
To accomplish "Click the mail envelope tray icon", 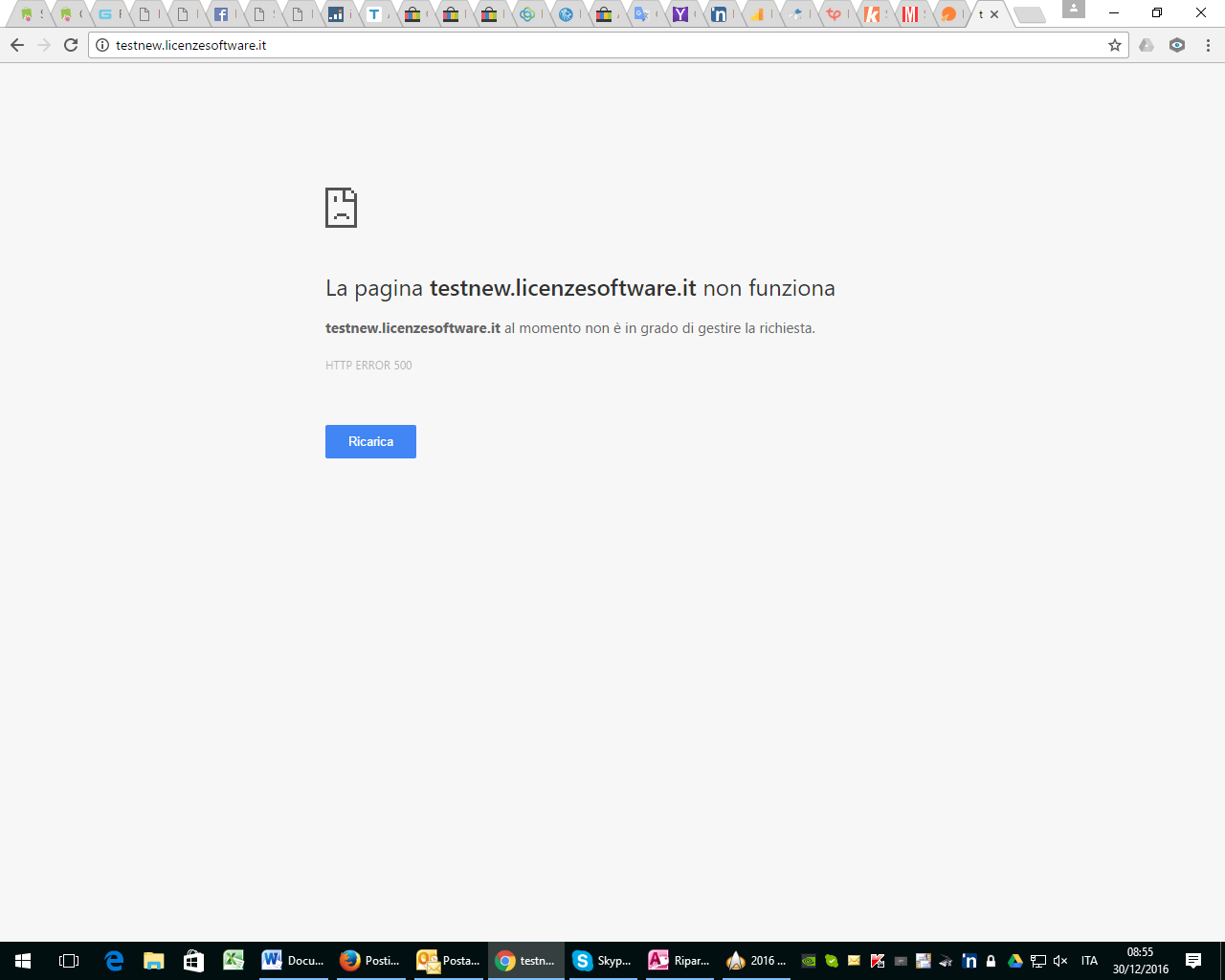I will 855,961.
